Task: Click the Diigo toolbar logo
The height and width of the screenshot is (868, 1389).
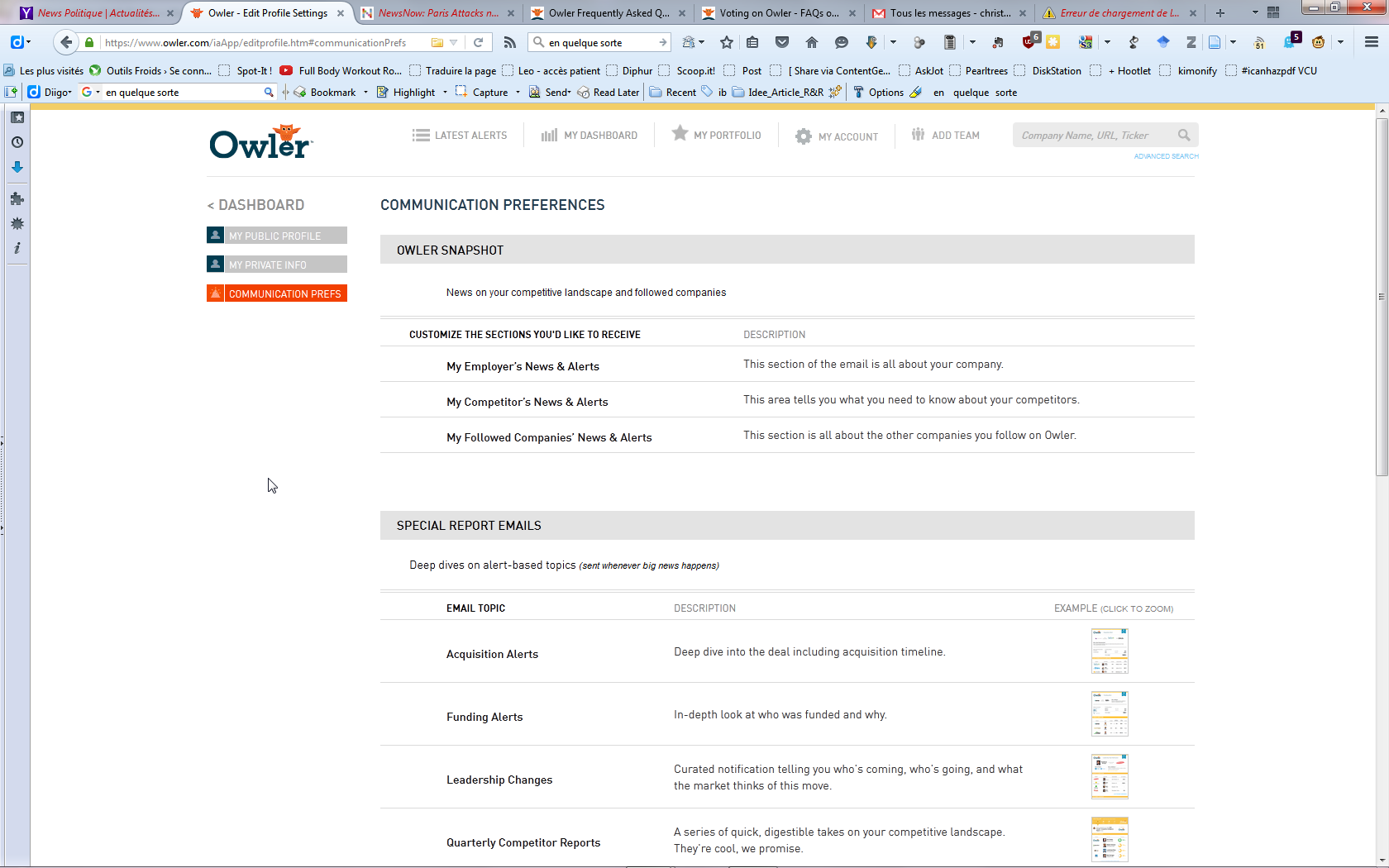Action: [34, 92]
